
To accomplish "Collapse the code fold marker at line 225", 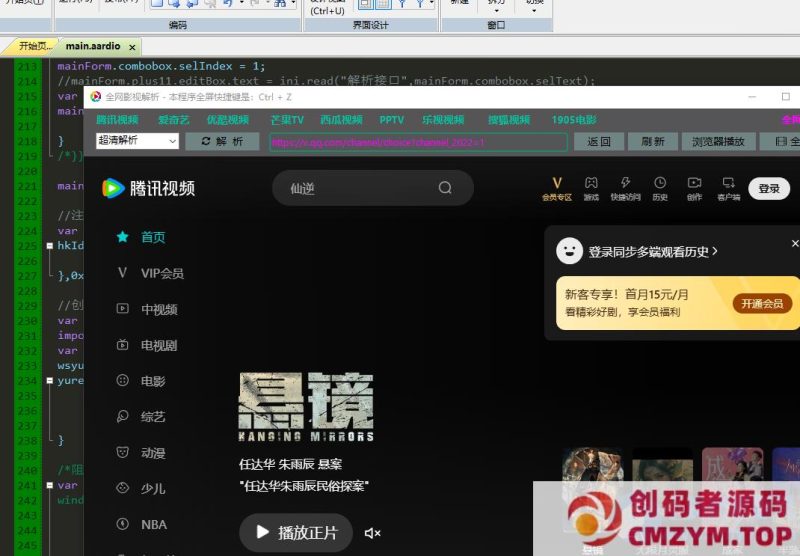I will tap(49, 245).
